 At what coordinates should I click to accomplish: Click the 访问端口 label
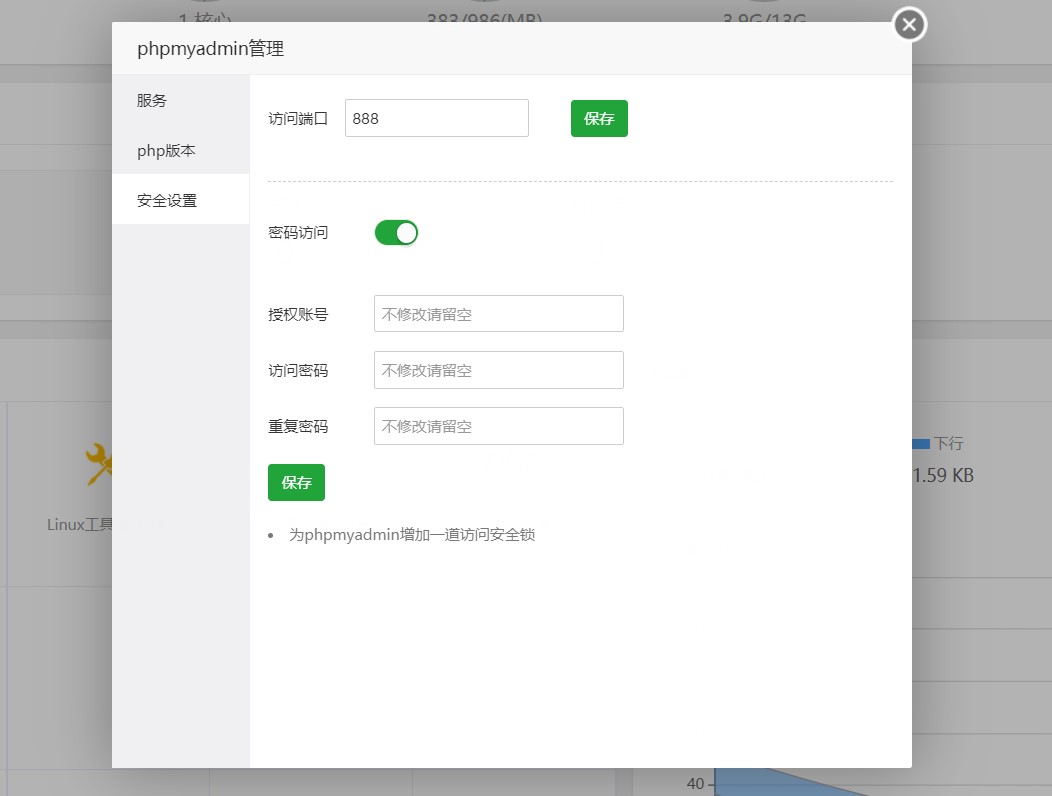pos(298,119)
